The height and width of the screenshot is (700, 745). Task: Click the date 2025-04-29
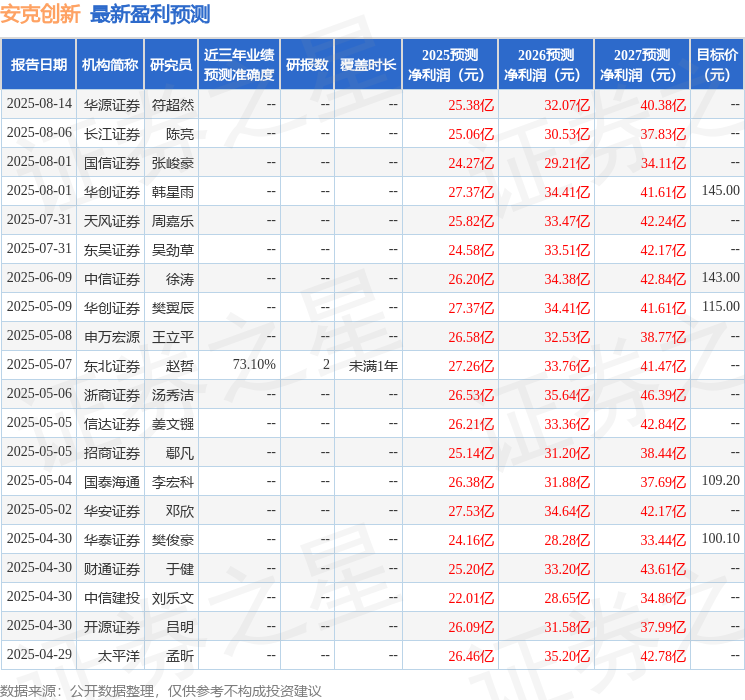point(39,654)
